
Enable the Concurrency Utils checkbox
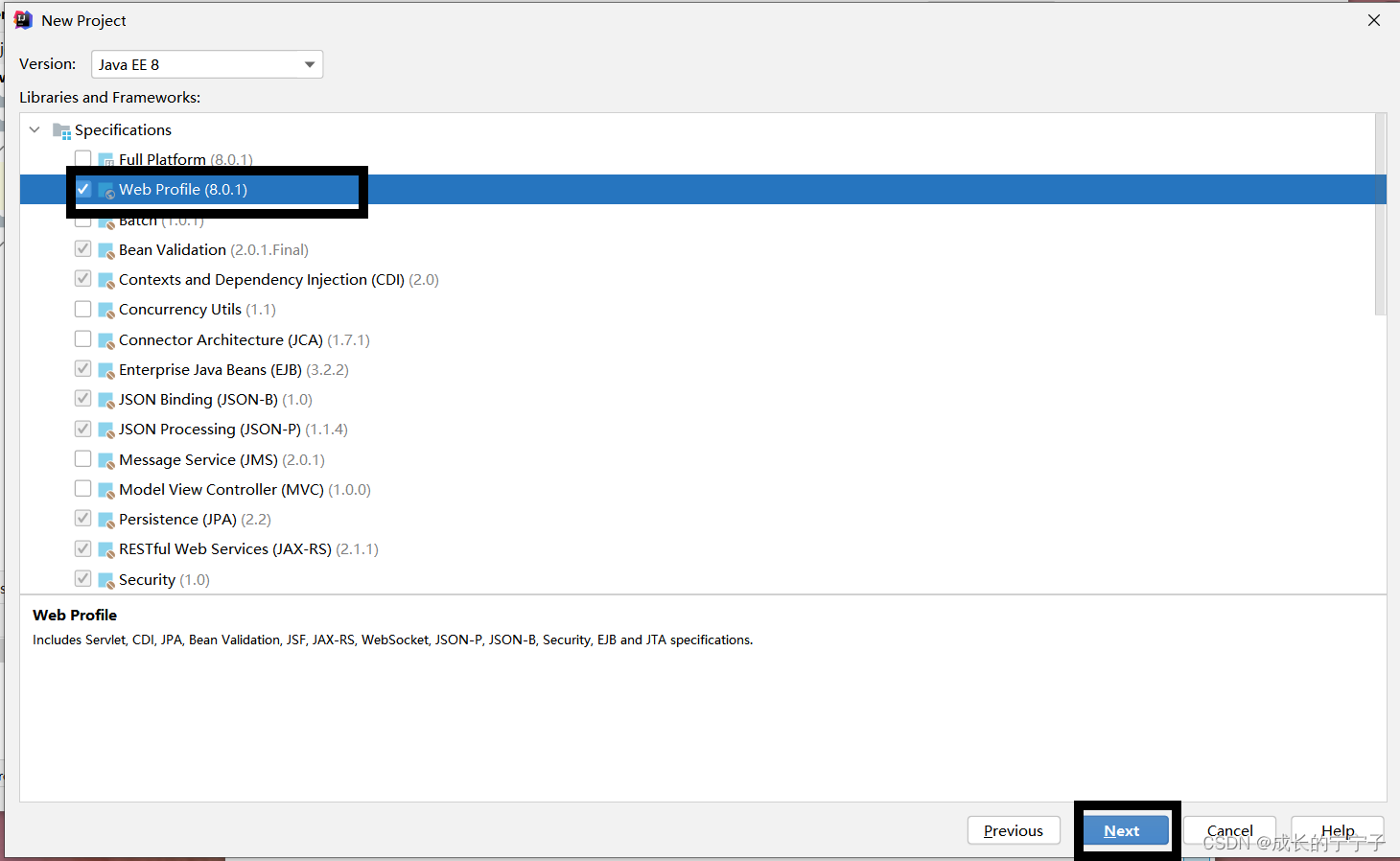(83, 309)
